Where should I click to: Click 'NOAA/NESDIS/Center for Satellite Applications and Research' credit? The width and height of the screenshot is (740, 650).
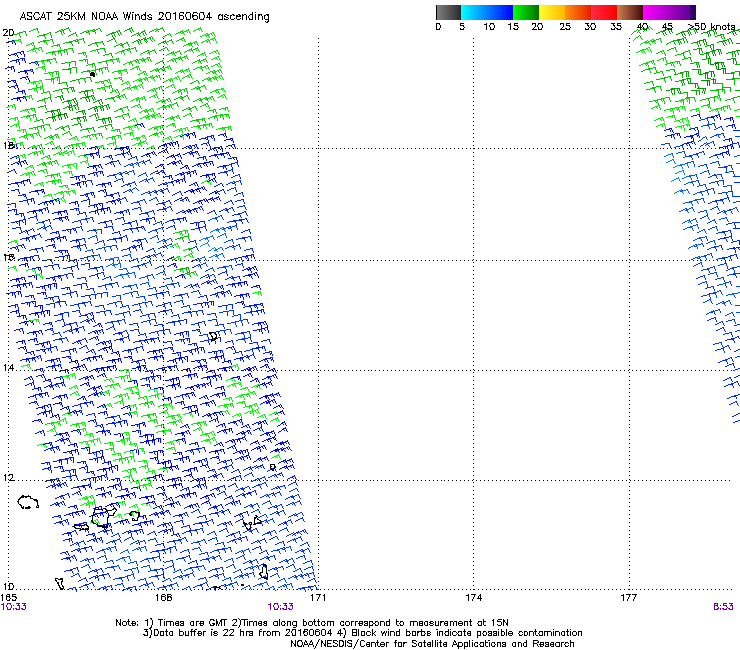click(432, 644)
